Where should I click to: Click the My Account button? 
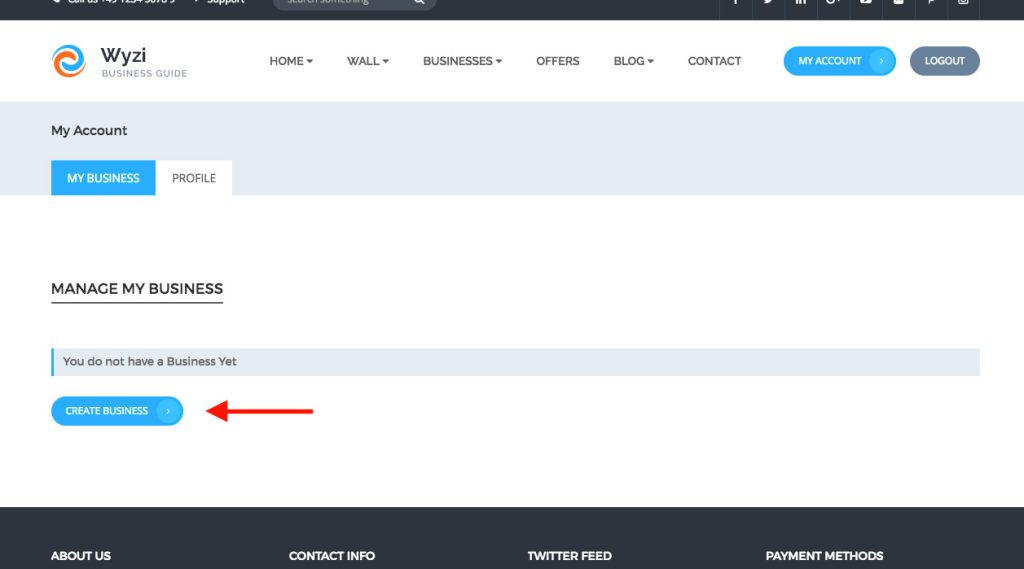click(838, 61)
